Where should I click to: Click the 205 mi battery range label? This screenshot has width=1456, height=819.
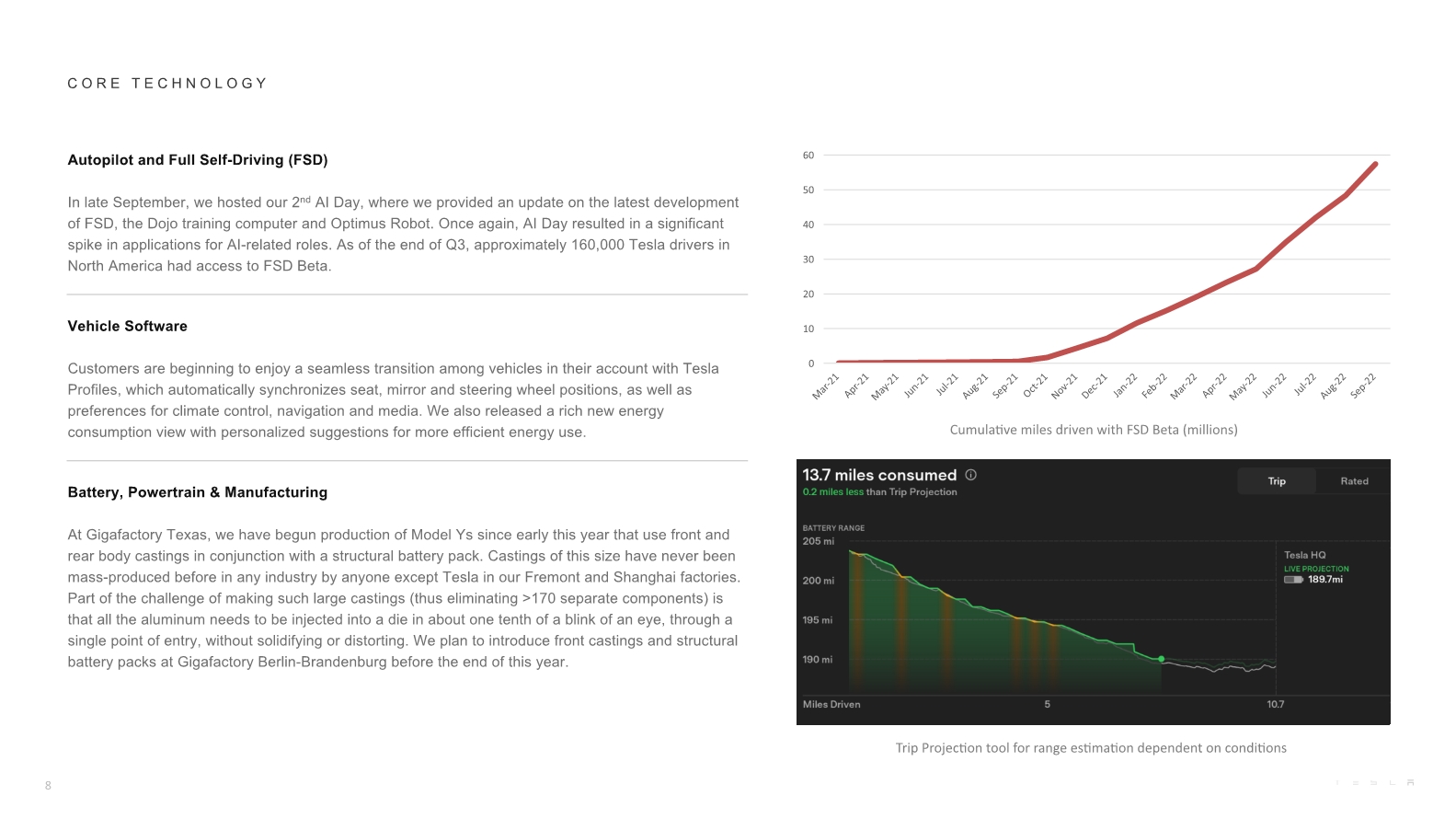818,541
